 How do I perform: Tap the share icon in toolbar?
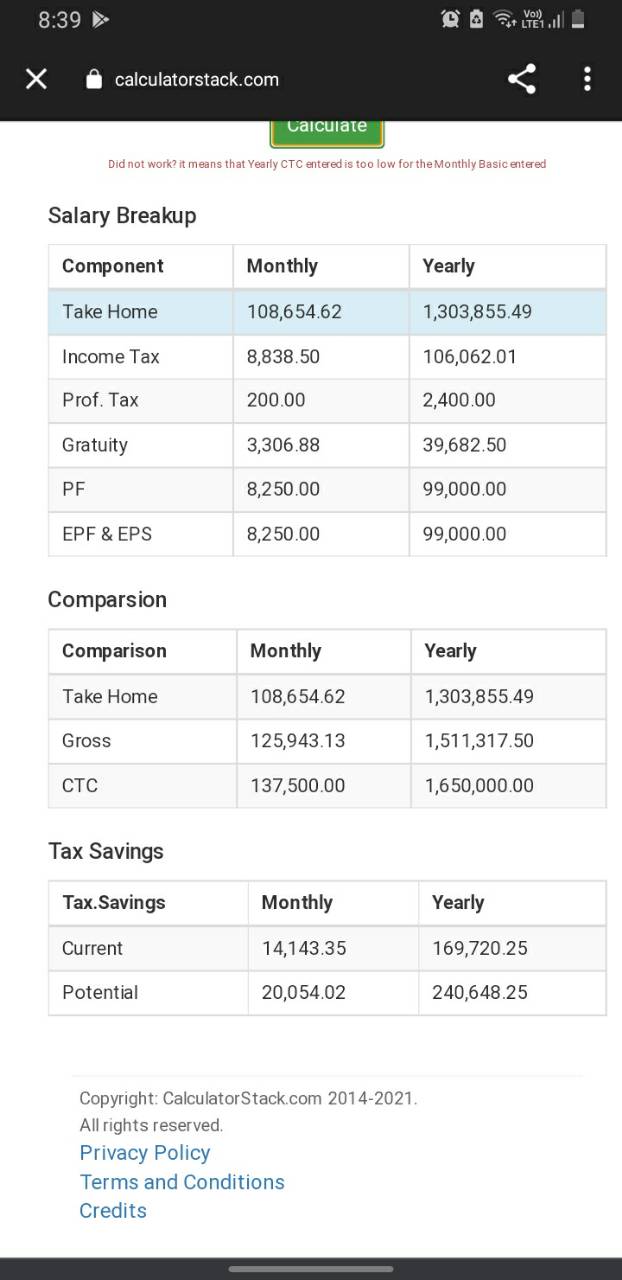point(521,79)
